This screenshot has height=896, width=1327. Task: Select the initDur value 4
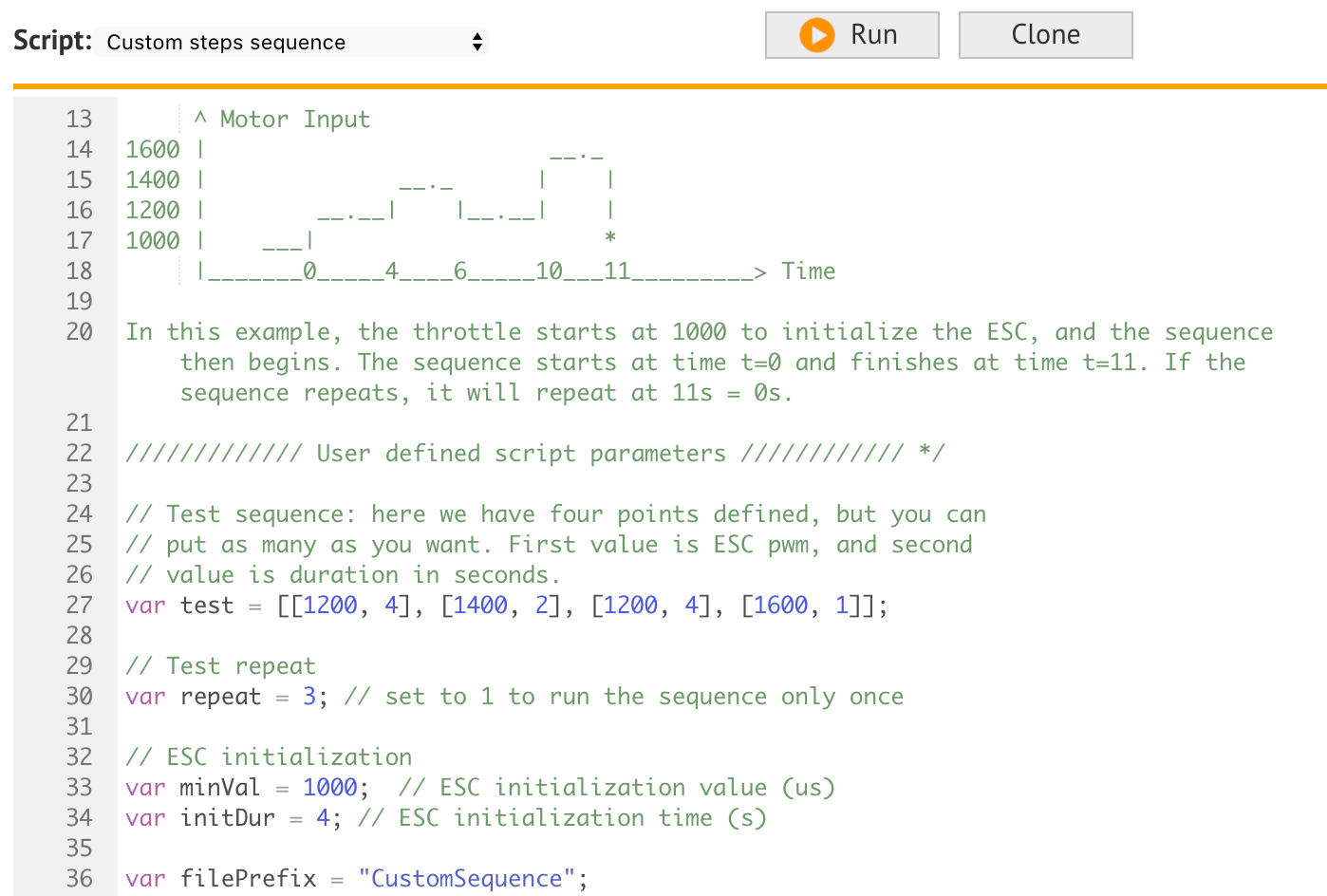[x=322, y=817]
